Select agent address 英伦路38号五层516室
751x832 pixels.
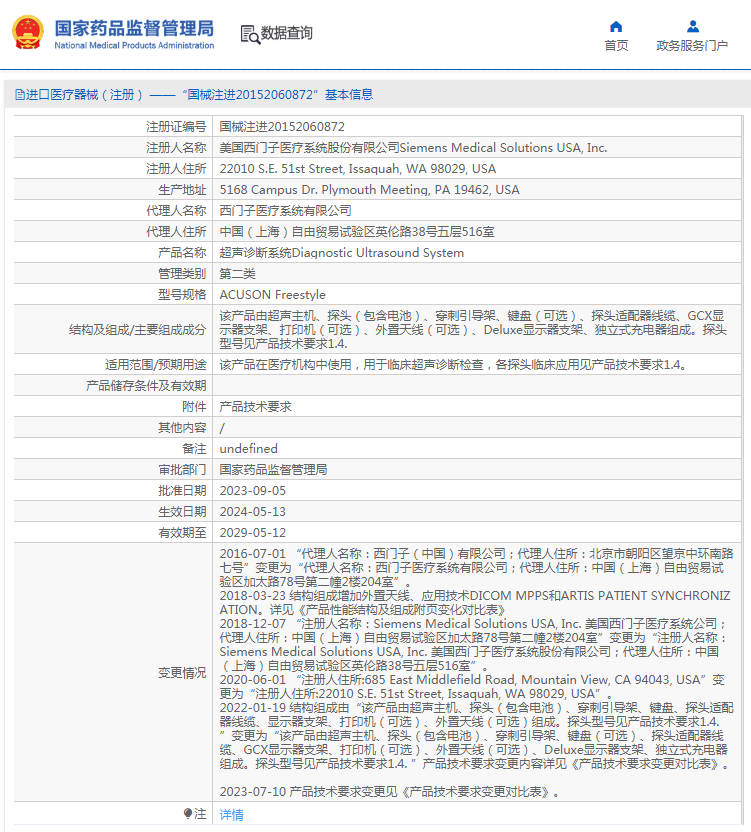tap(357, 232)
